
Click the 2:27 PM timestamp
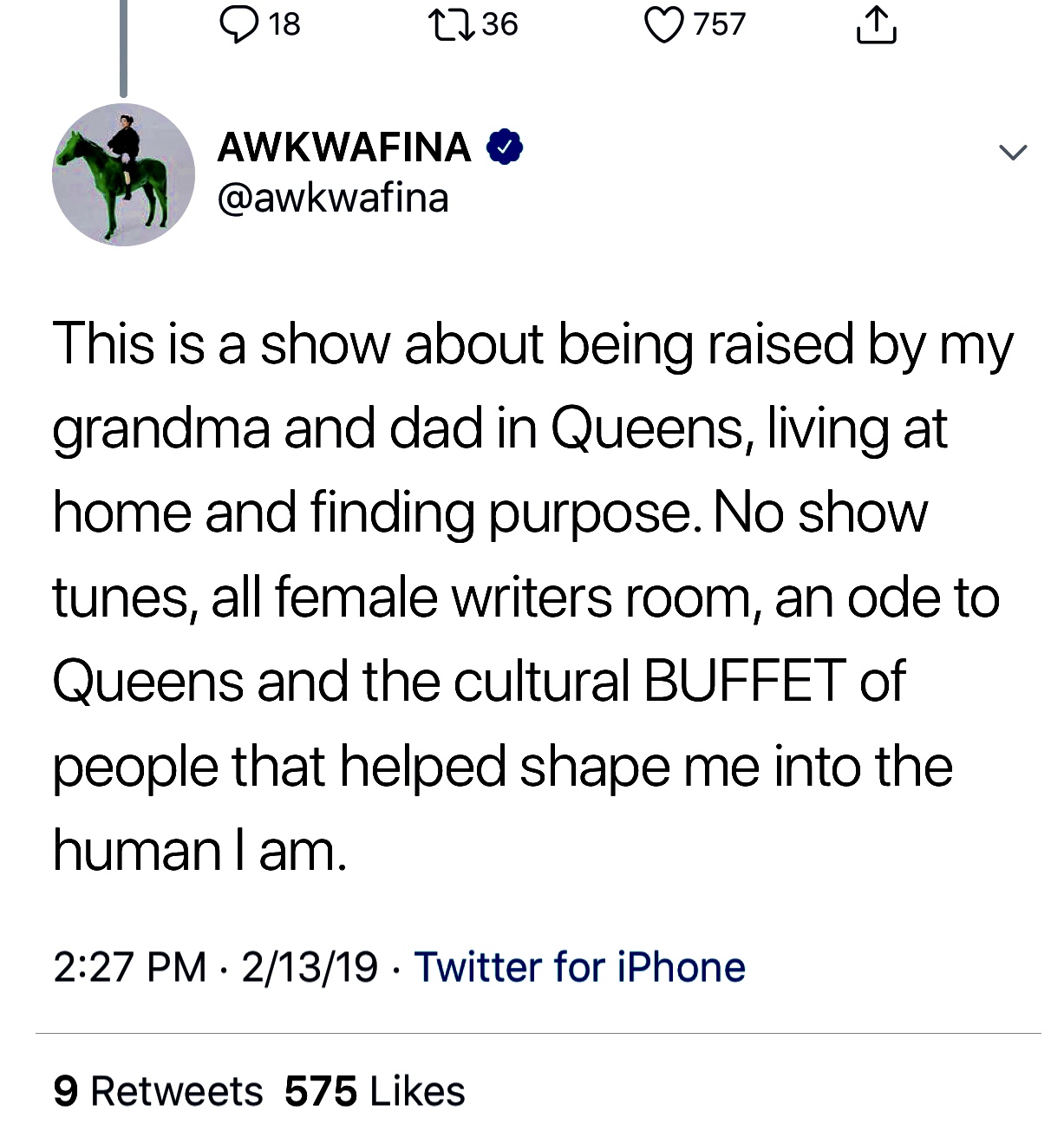click(x=129, y=967)
